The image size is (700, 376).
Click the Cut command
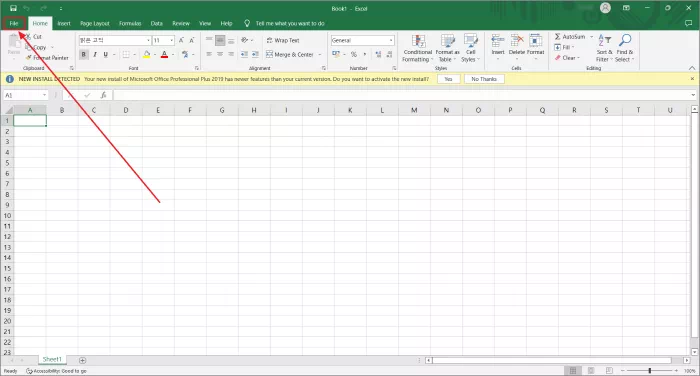34,37
